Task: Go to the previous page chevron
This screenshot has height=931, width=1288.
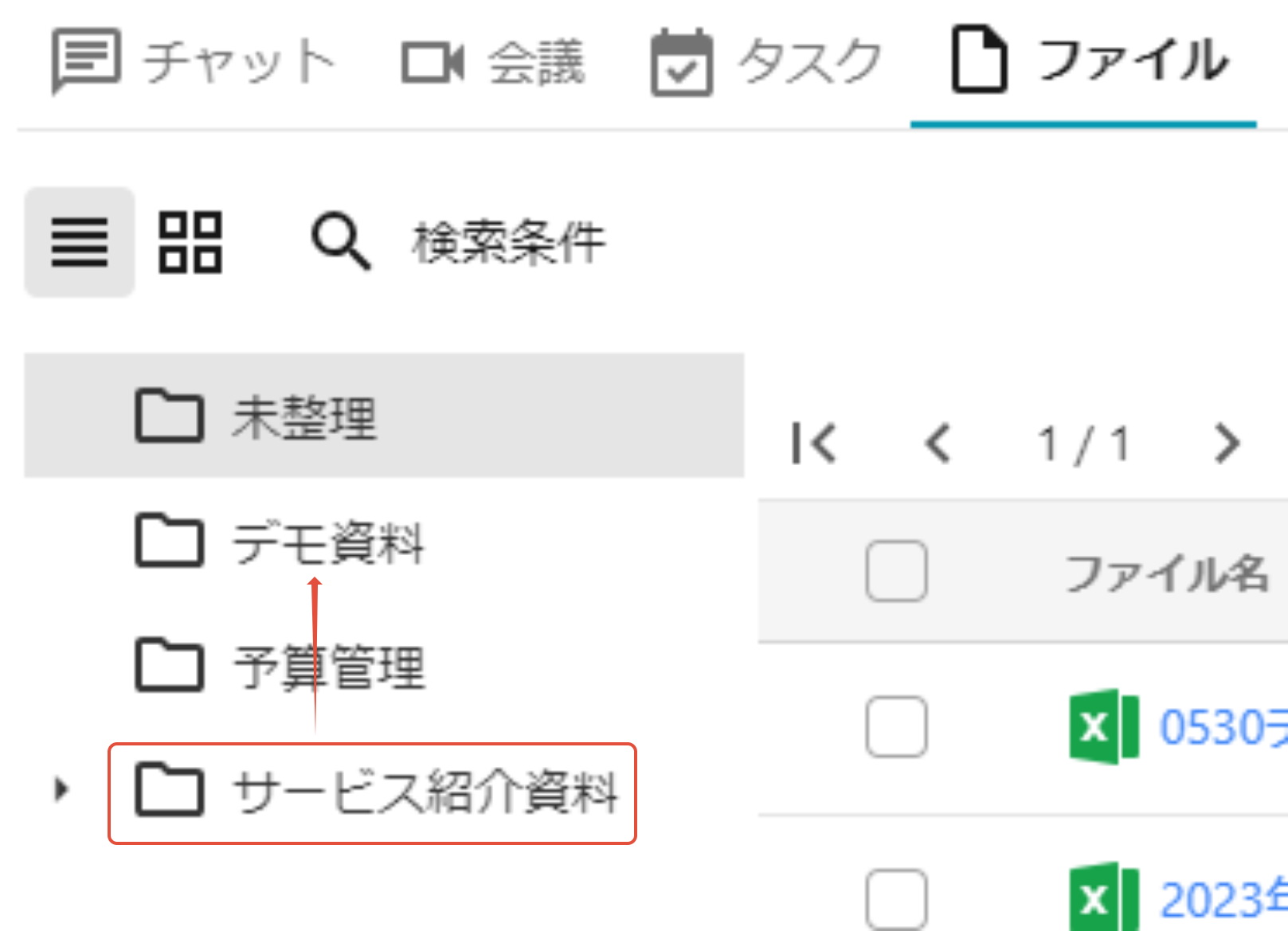Action: pyautogui.click(x=938, y=444)
